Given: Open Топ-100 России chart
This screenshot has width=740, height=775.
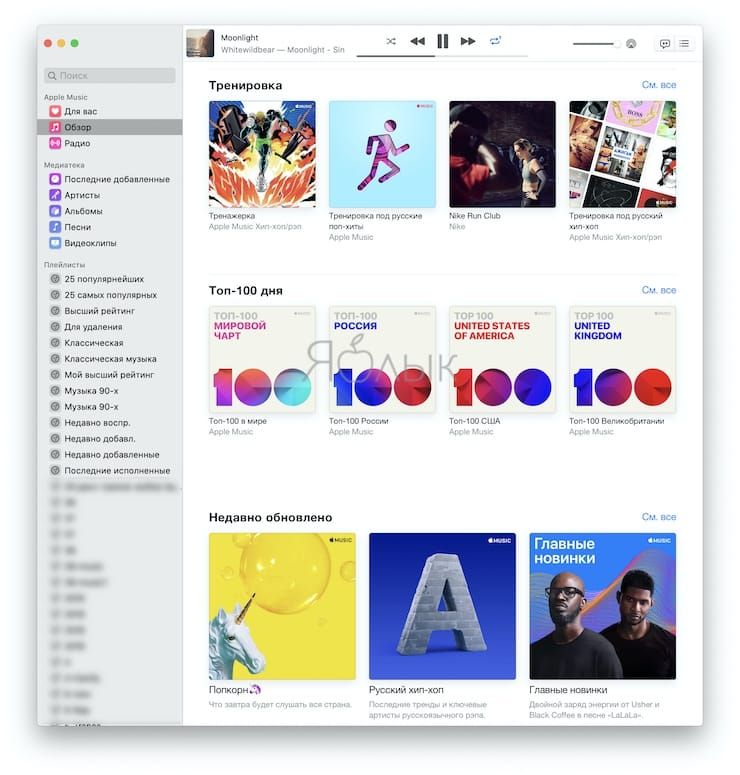Looking at the screenshot, I should [x=382, y=359].
